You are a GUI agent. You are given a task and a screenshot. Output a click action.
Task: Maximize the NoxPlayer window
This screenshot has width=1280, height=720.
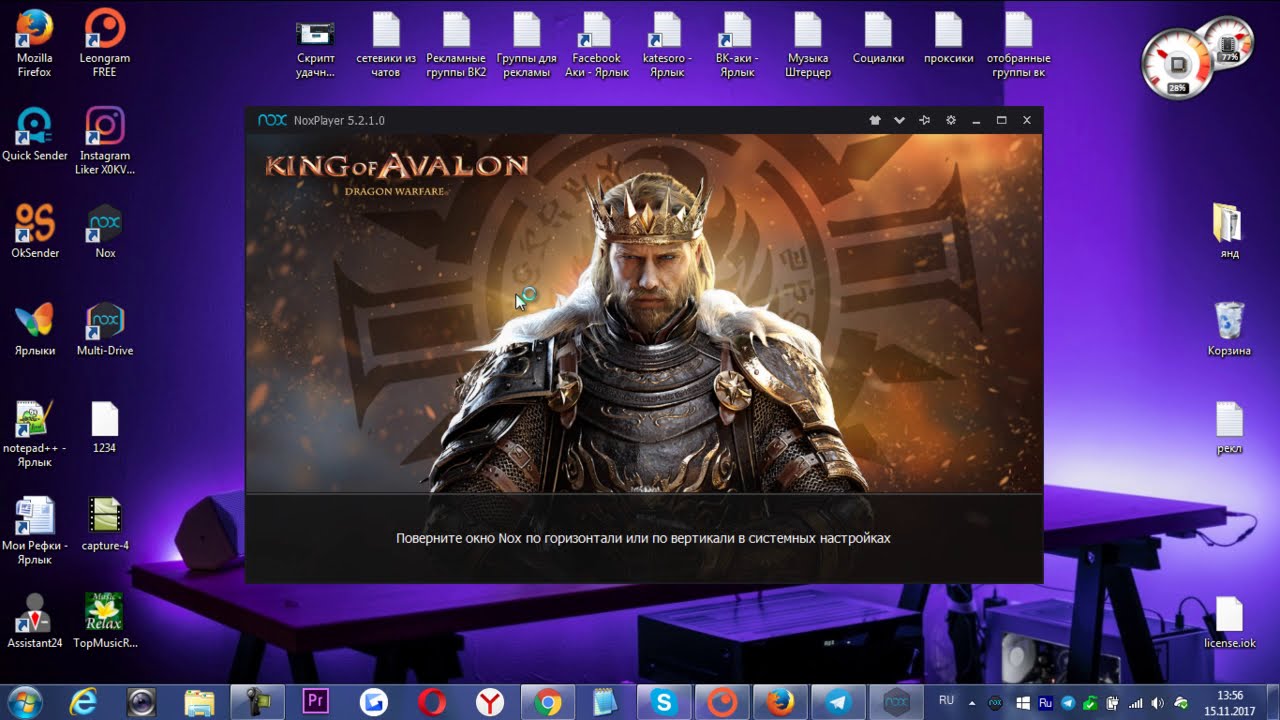1001,120
